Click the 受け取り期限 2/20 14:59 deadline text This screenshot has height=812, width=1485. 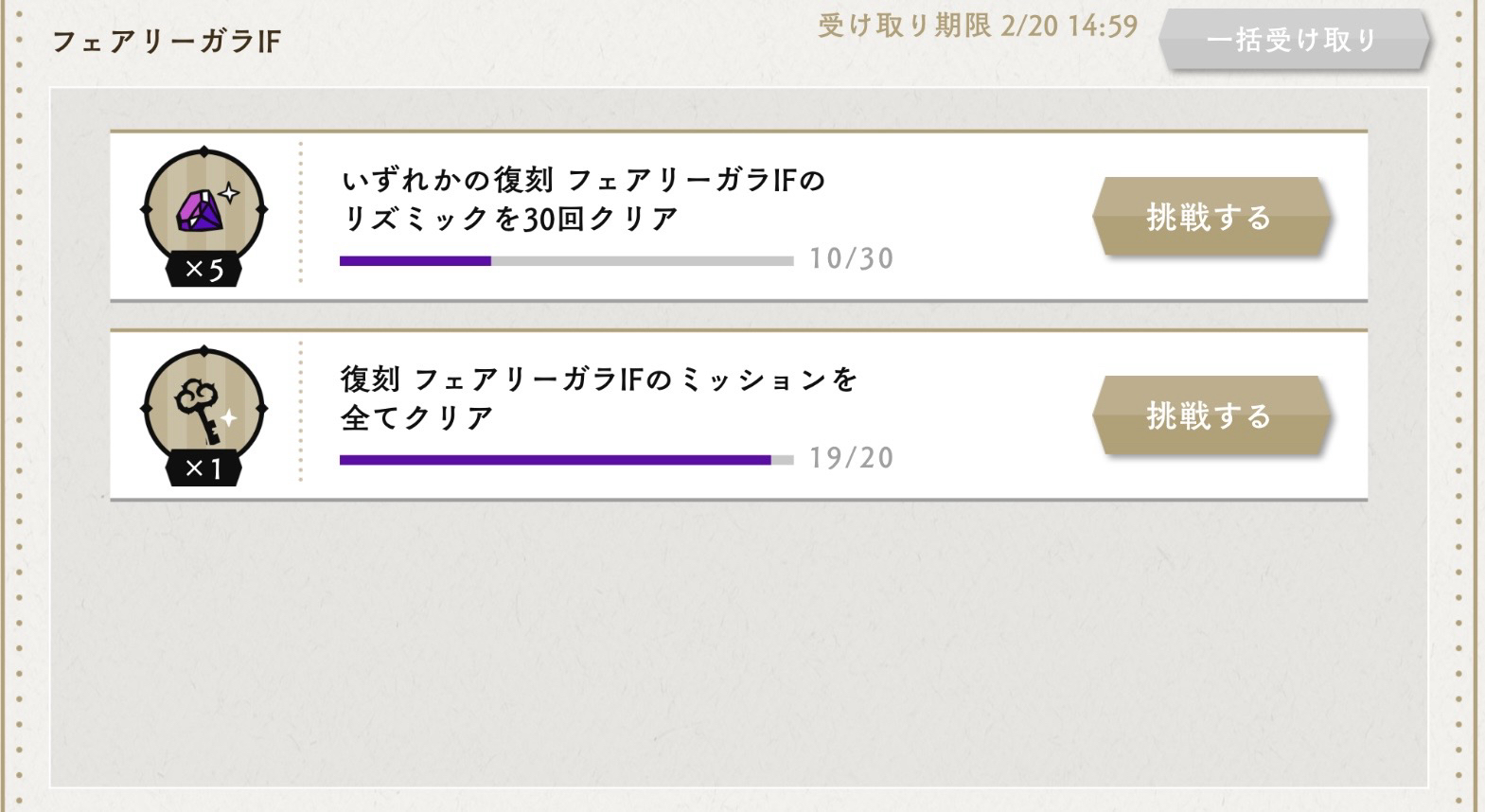(x=978, y=26)
